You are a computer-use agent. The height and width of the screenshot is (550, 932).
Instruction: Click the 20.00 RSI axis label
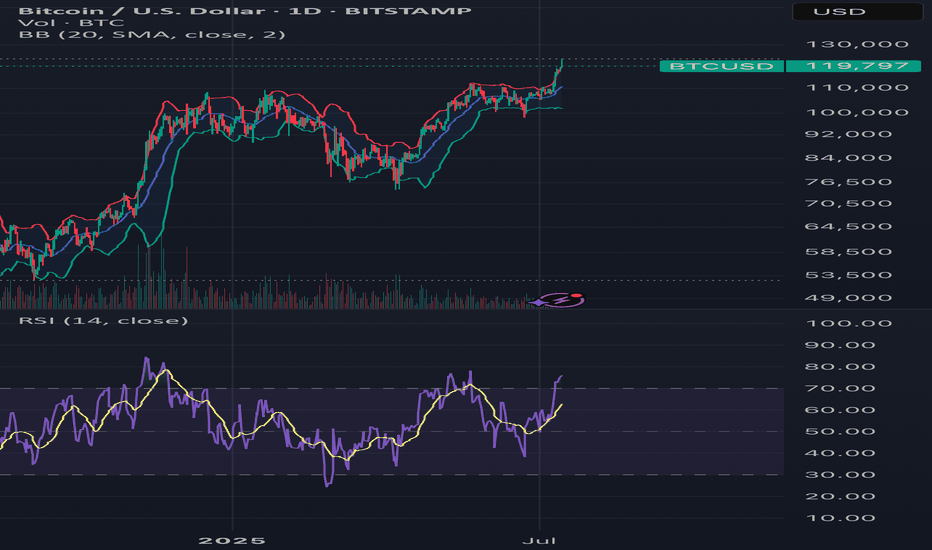click(x=840, y=497)
